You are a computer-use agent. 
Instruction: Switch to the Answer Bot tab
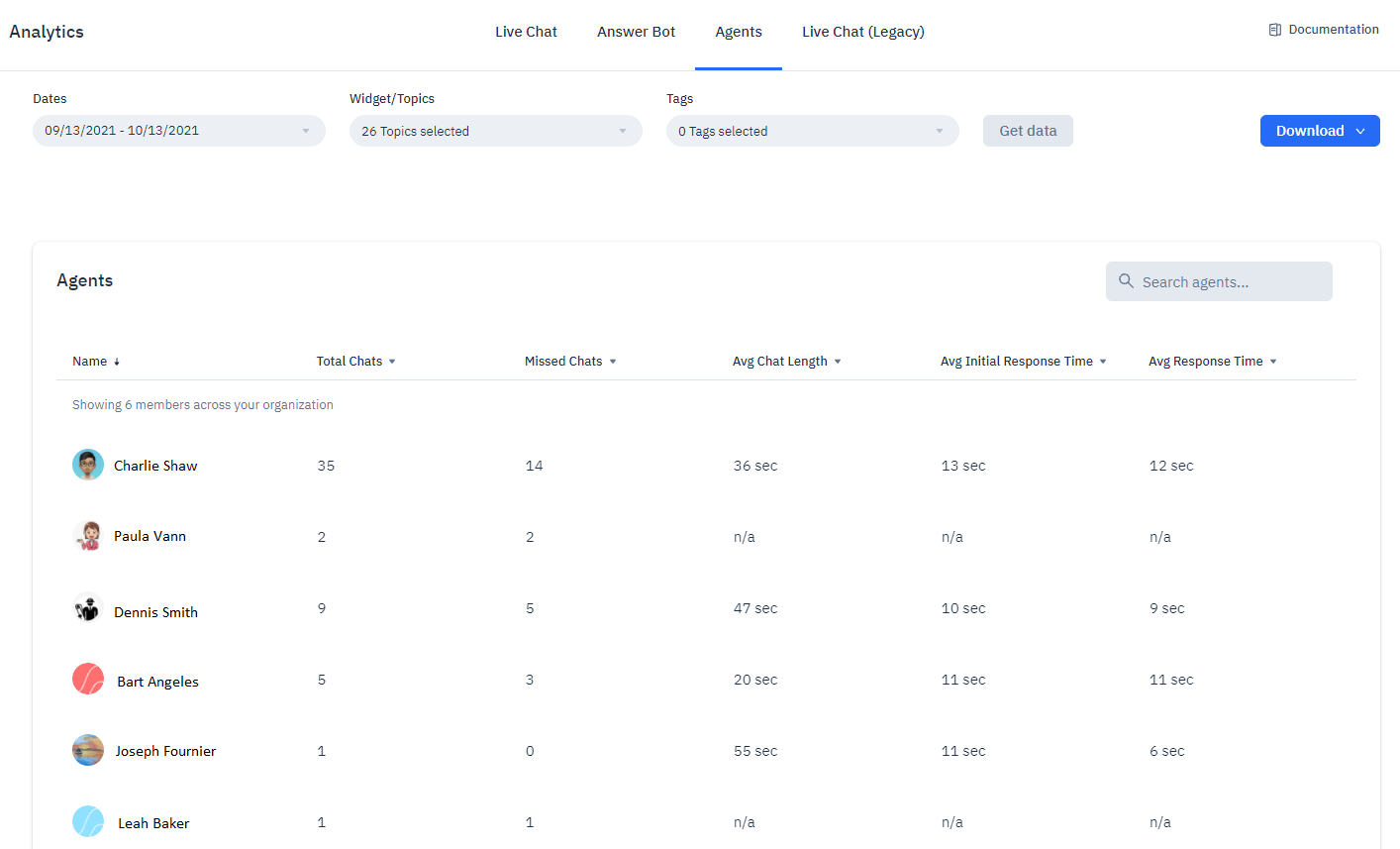click(x=636, y=32)
